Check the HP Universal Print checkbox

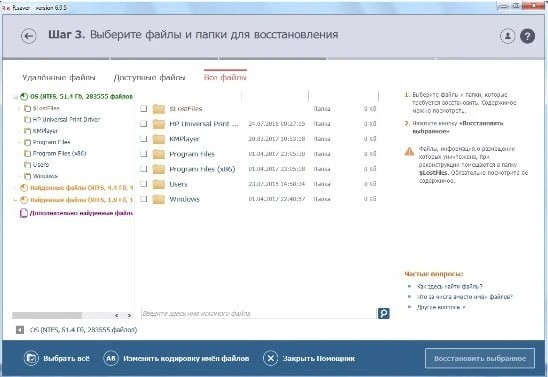(x=144, y=124)
